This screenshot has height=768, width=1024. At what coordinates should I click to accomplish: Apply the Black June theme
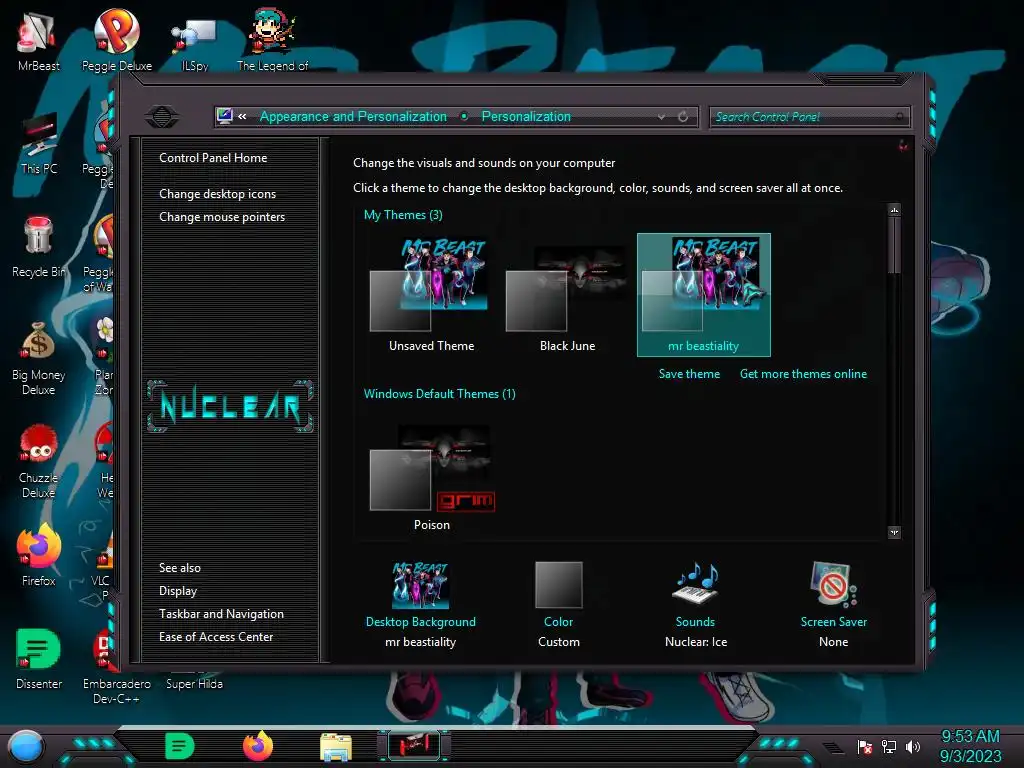[x=567, y=295]
